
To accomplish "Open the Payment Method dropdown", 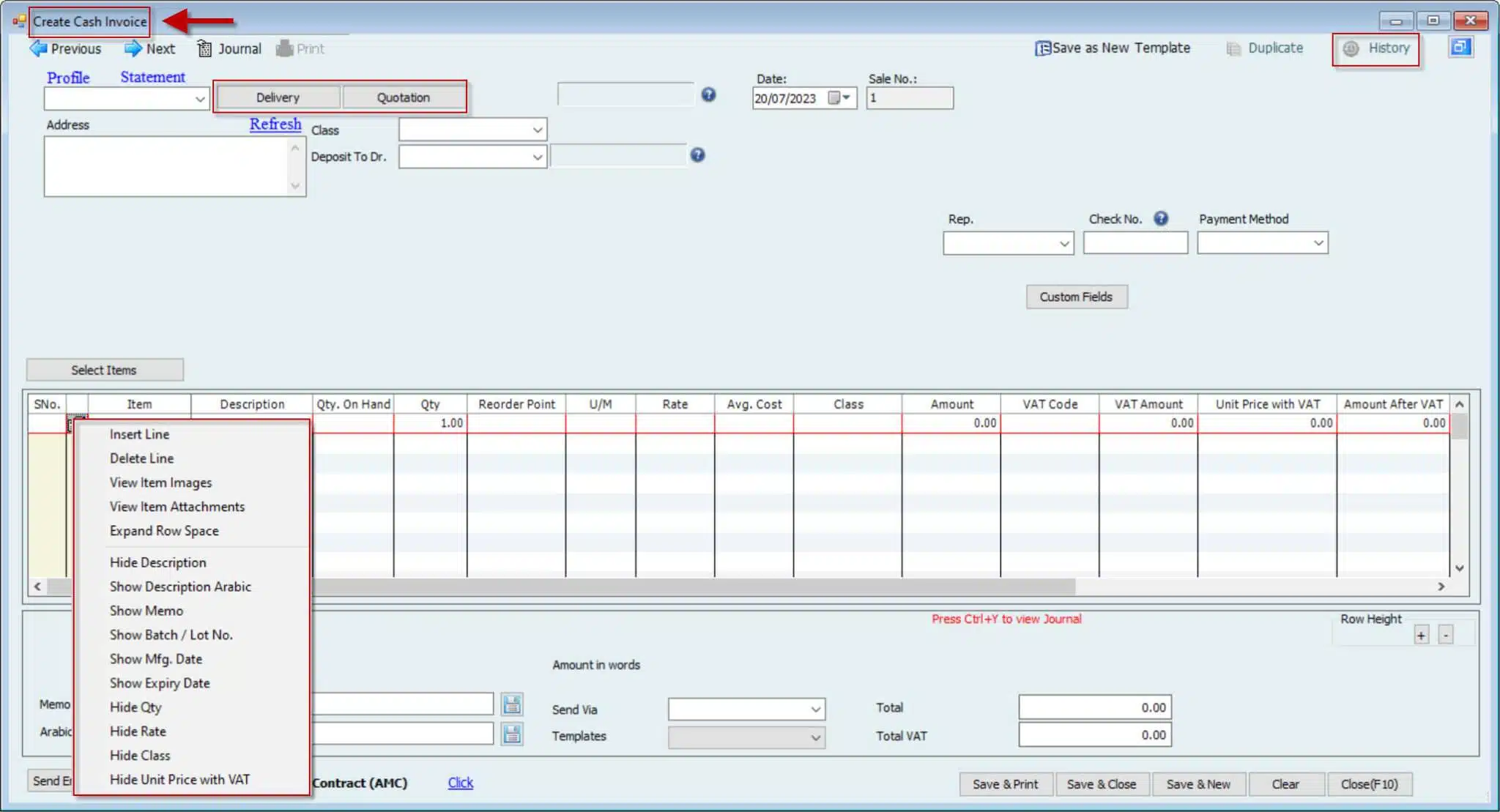I will pyautogui.click(x=1318, y=243).
